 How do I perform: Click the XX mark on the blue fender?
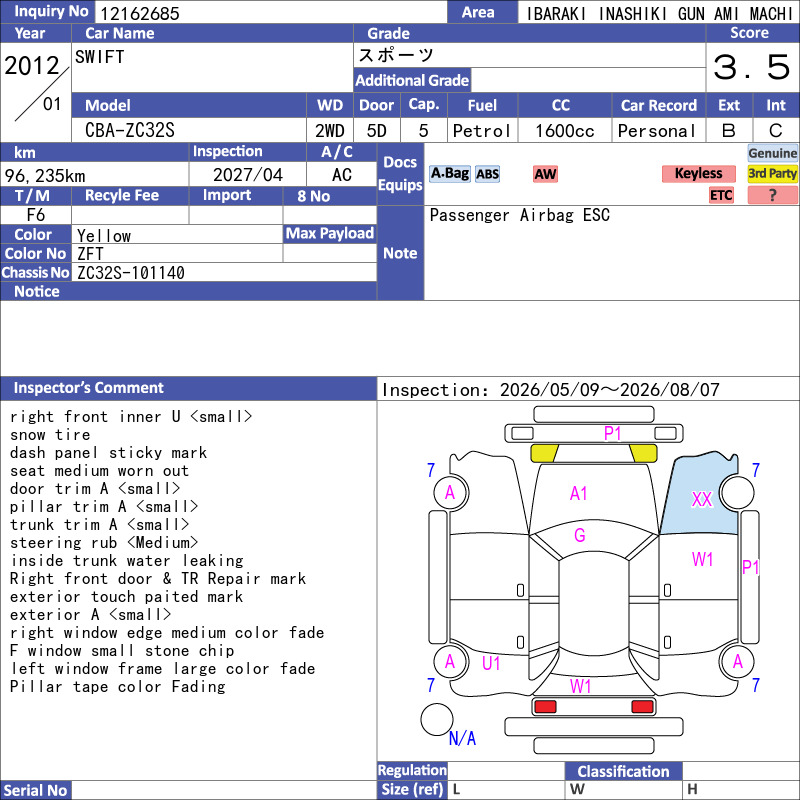tap(702, 499)
